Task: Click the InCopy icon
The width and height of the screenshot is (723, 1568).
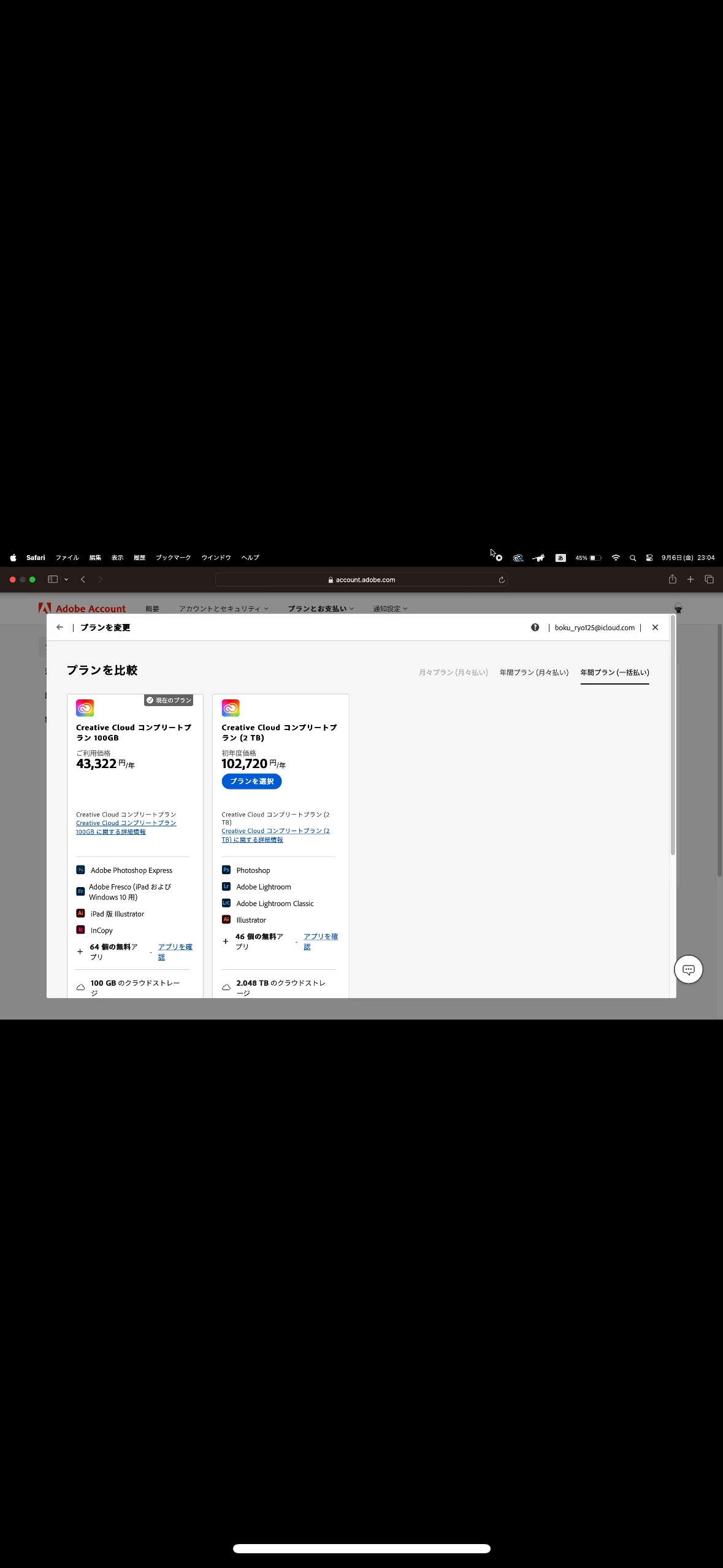Action: click(x=80, y=930)
